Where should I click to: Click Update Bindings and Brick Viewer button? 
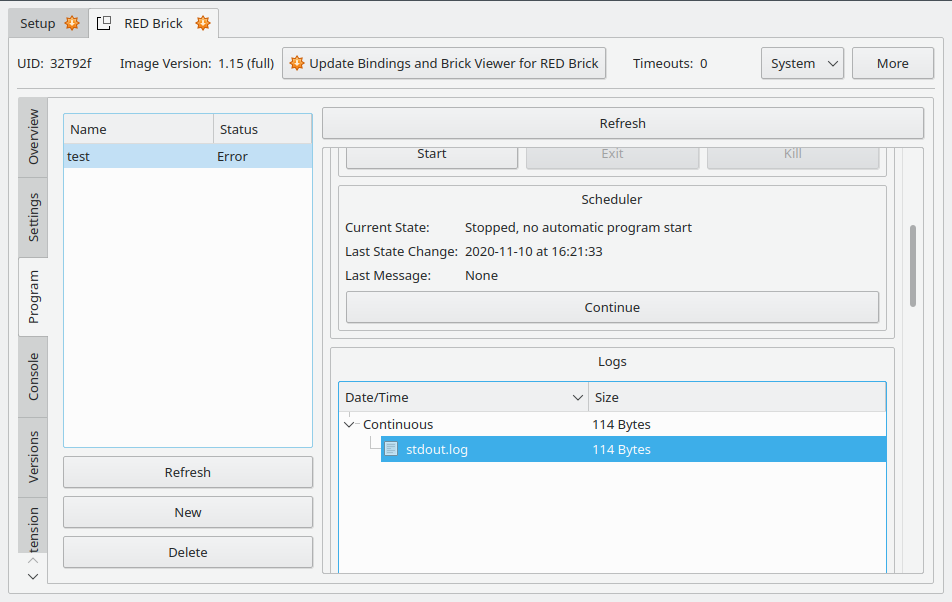coord(444,63)
